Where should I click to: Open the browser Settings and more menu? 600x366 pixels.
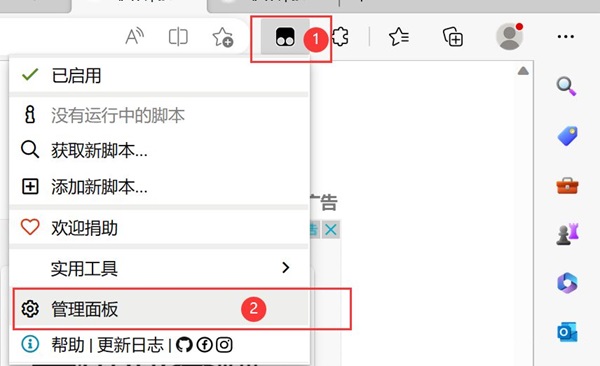coord(566,37)
